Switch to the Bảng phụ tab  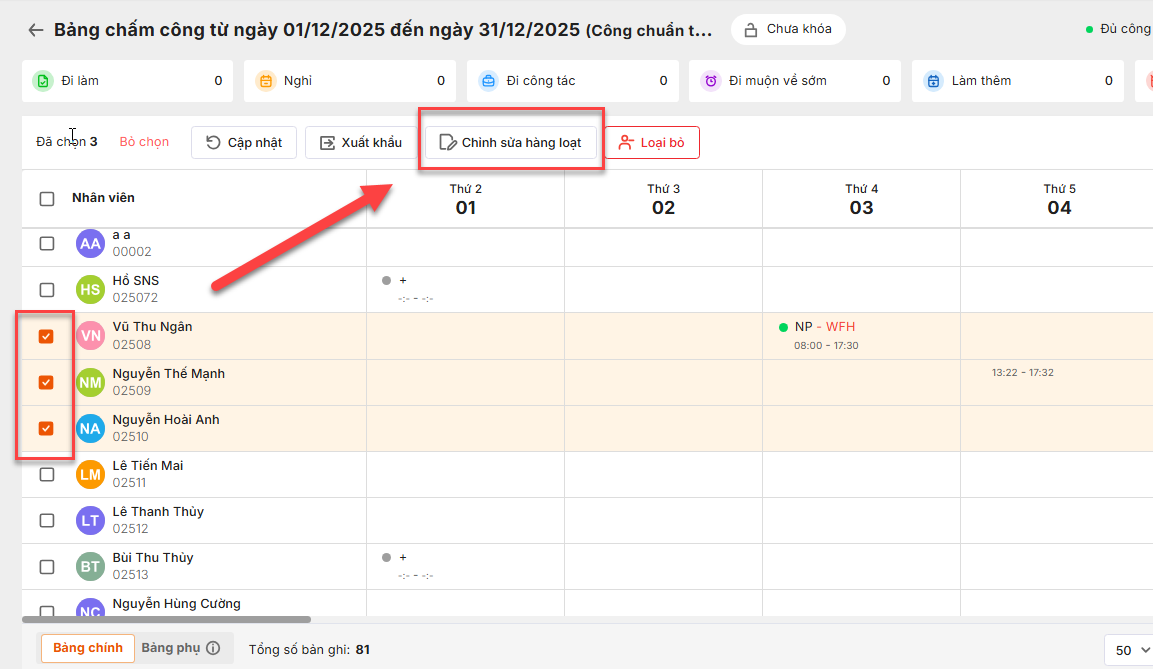pyautogui.click(x=169, y=648)
